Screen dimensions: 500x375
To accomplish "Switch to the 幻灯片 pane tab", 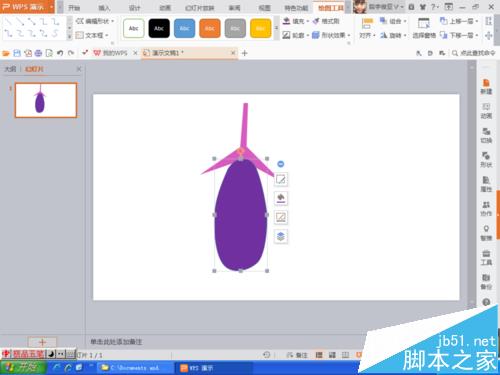I will (x=34, y=69).
